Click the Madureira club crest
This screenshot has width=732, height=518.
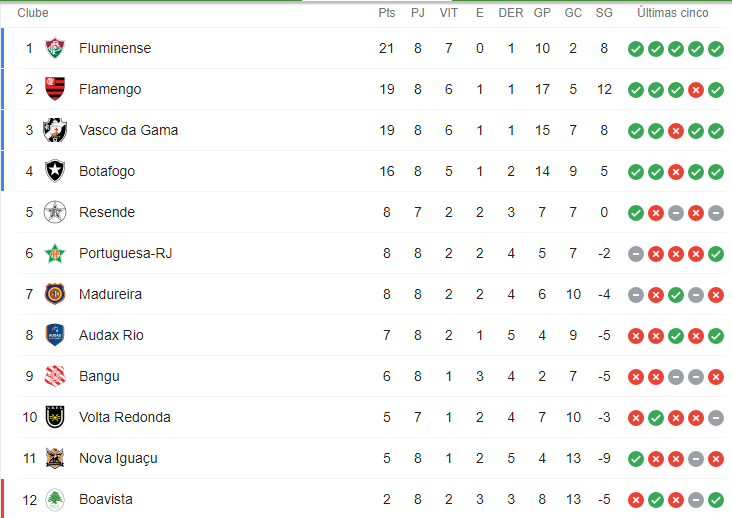(x=55, y=294)
